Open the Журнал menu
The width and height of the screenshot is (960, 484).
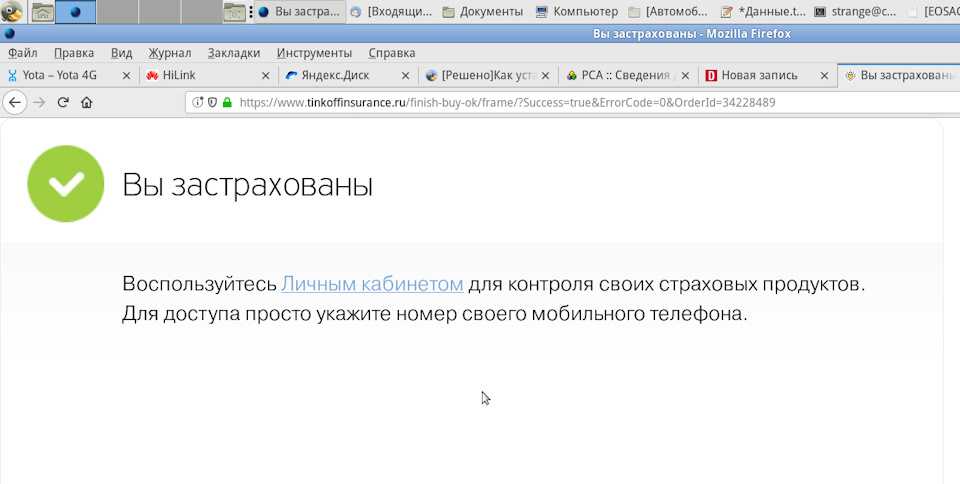[x=170, y=53]
